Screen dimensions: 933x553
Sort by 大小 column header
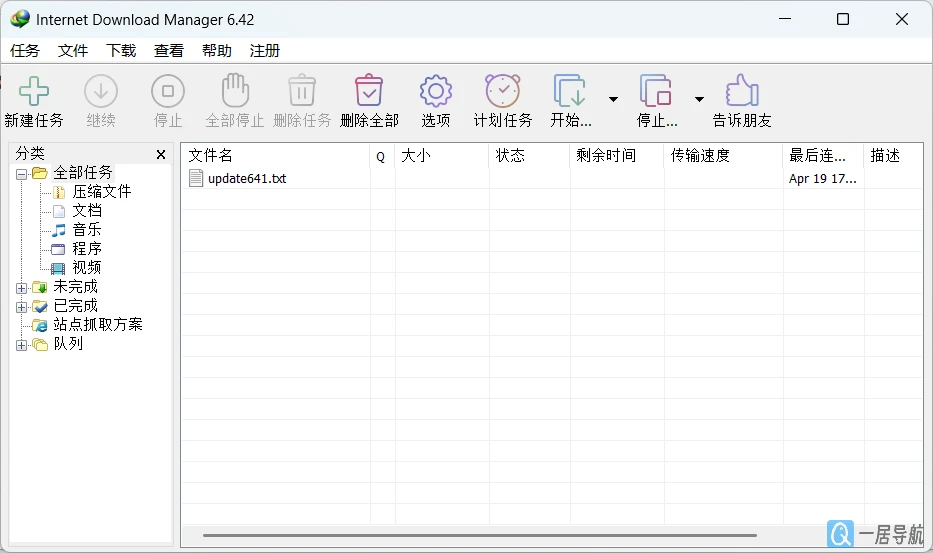click(x=442, y=155)
